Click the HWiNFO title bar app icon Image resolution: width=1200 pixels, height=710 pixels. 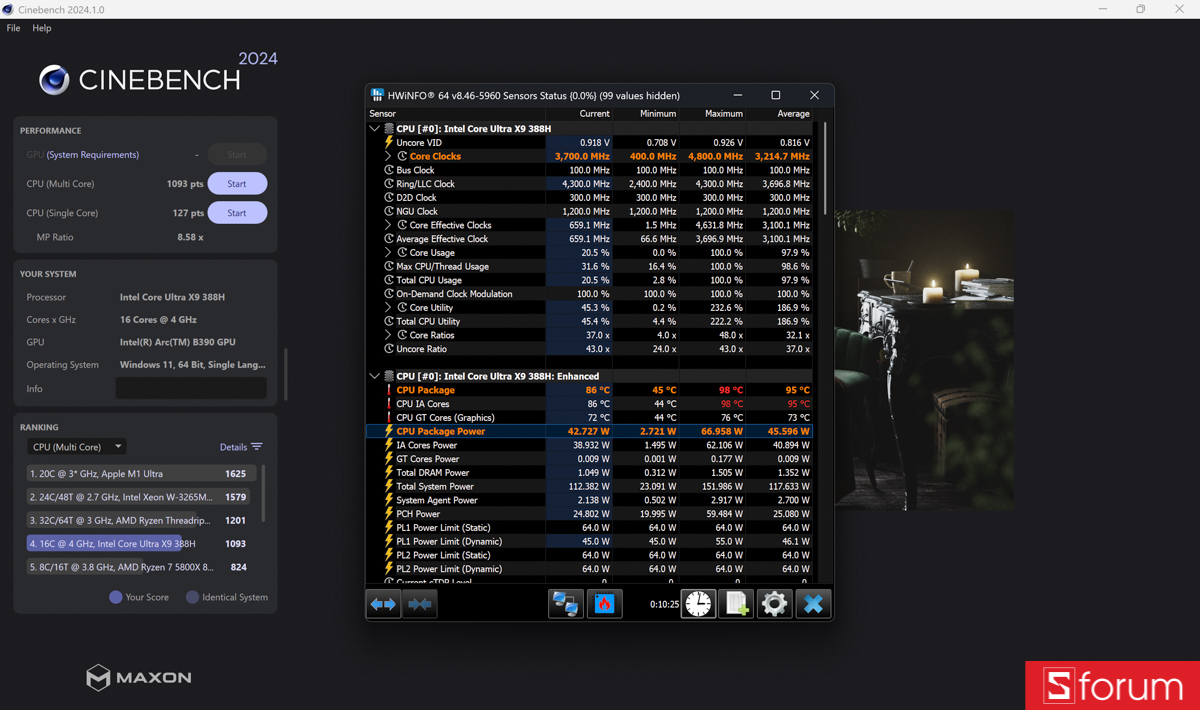pyautogui.click(x=377, y=95)
